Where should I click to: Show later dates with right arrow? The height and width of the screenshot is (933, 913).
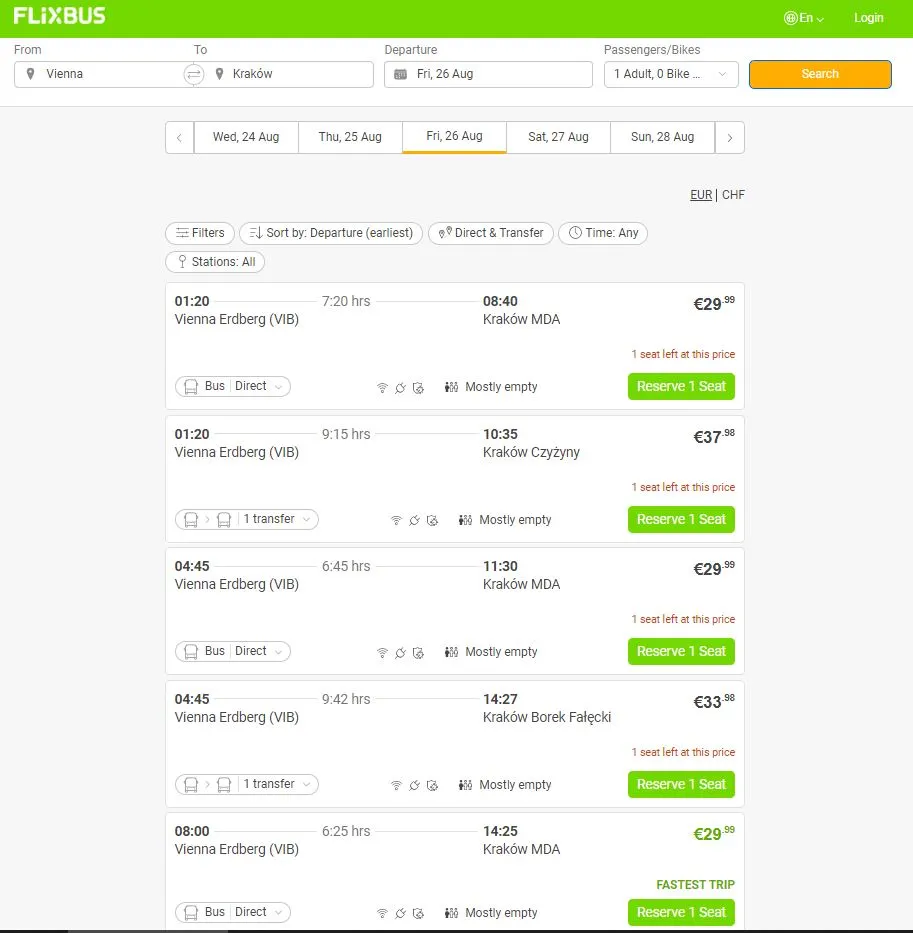730,137
